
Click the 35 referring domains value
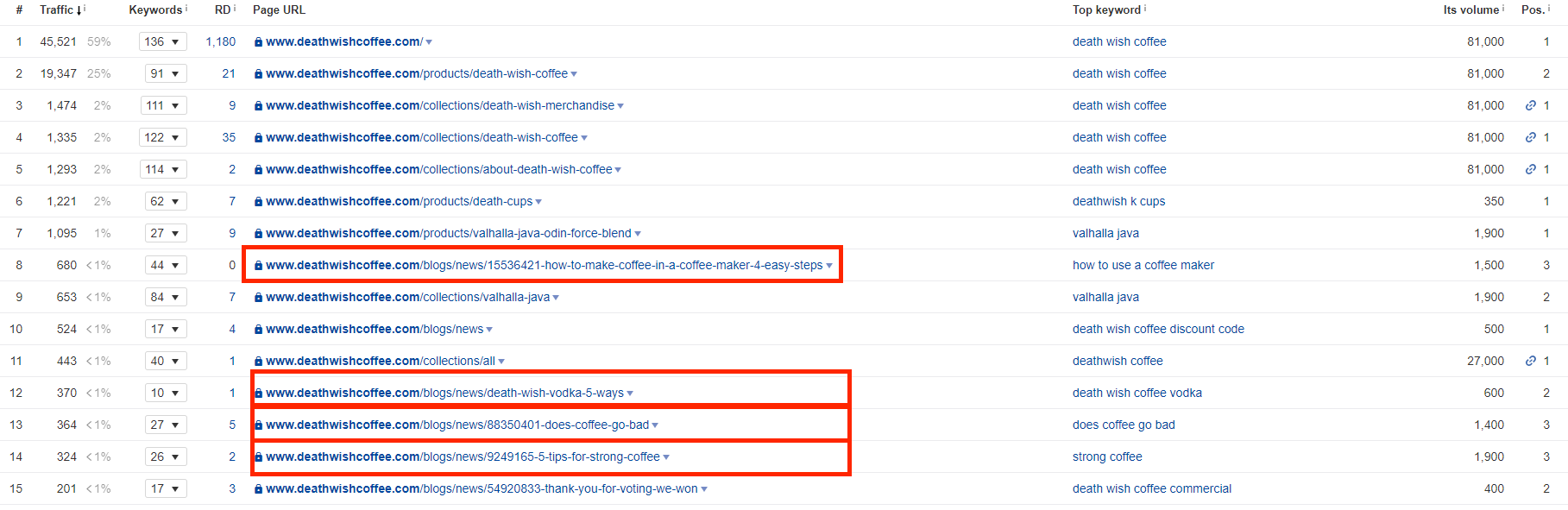point(229,137)
